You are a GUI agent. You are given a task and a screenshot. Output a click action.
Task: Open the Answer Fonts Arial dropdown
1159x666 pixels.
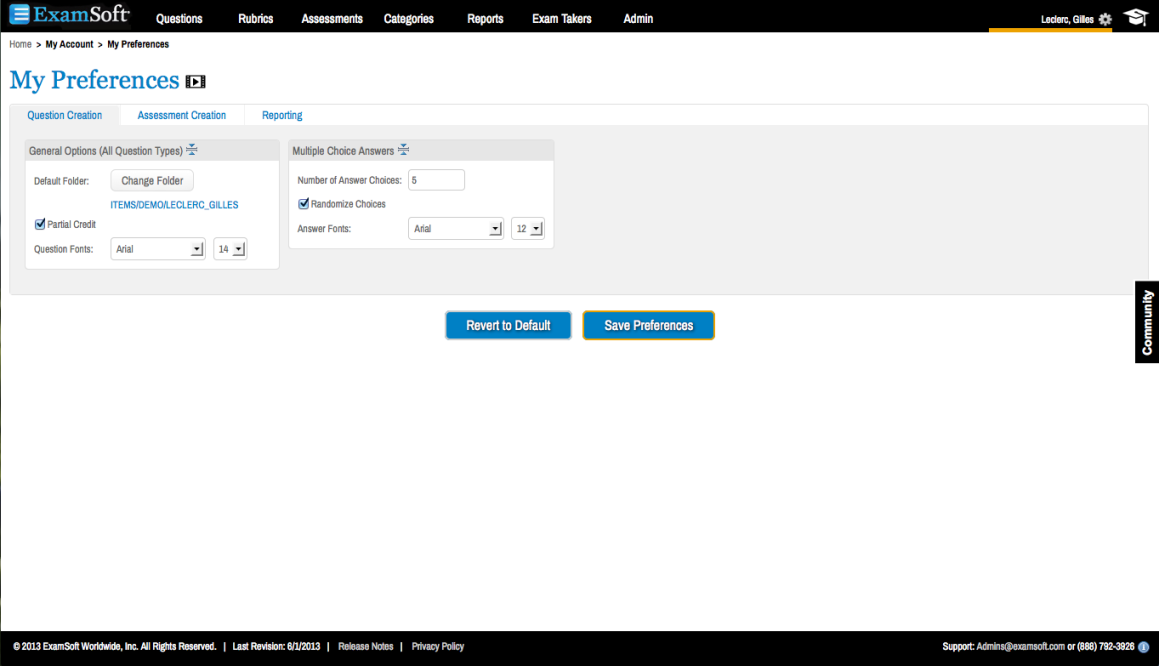pos(455,229)
